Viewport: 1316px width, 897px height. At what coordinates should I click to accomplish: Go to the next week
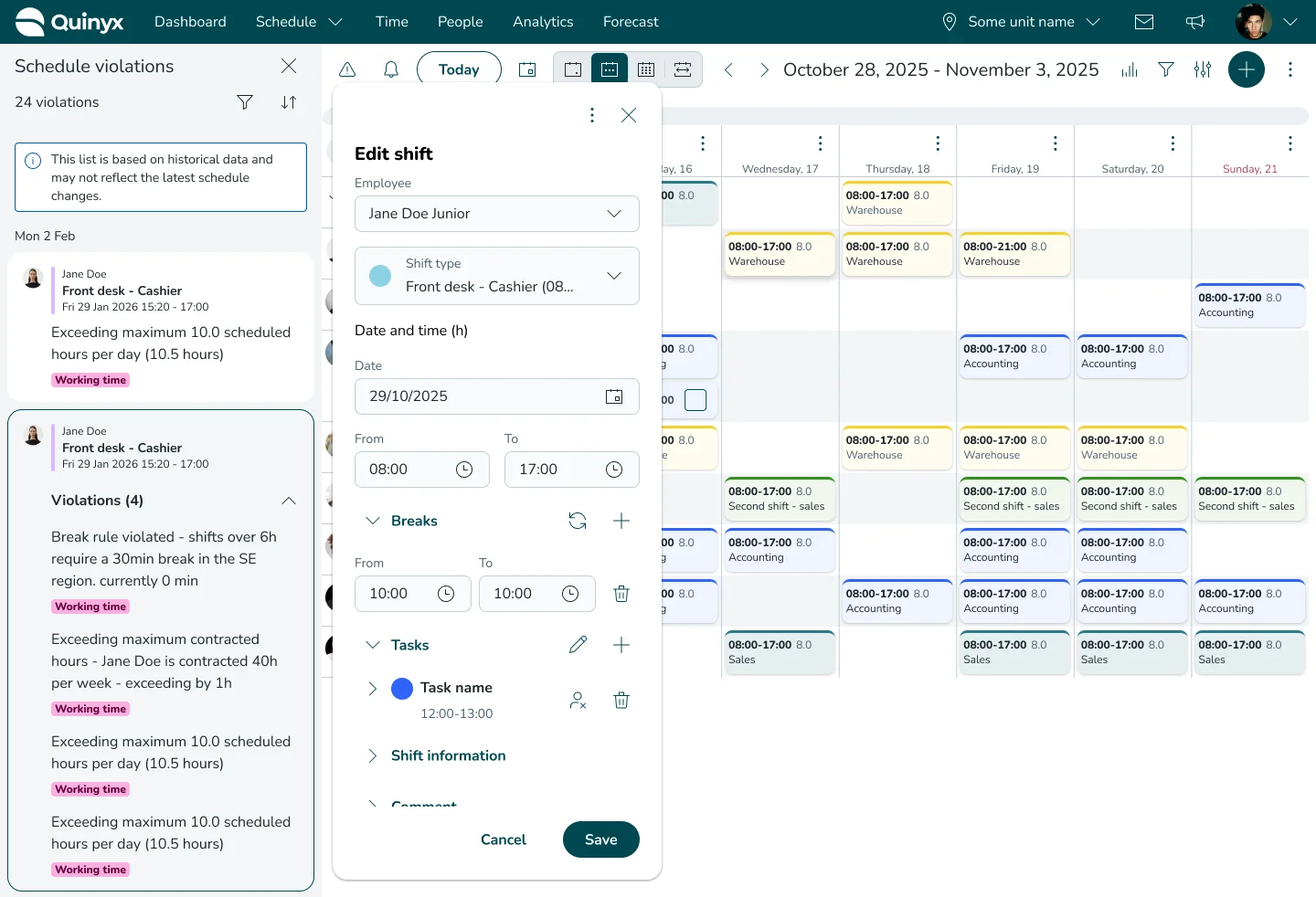[x=764, y=69]
